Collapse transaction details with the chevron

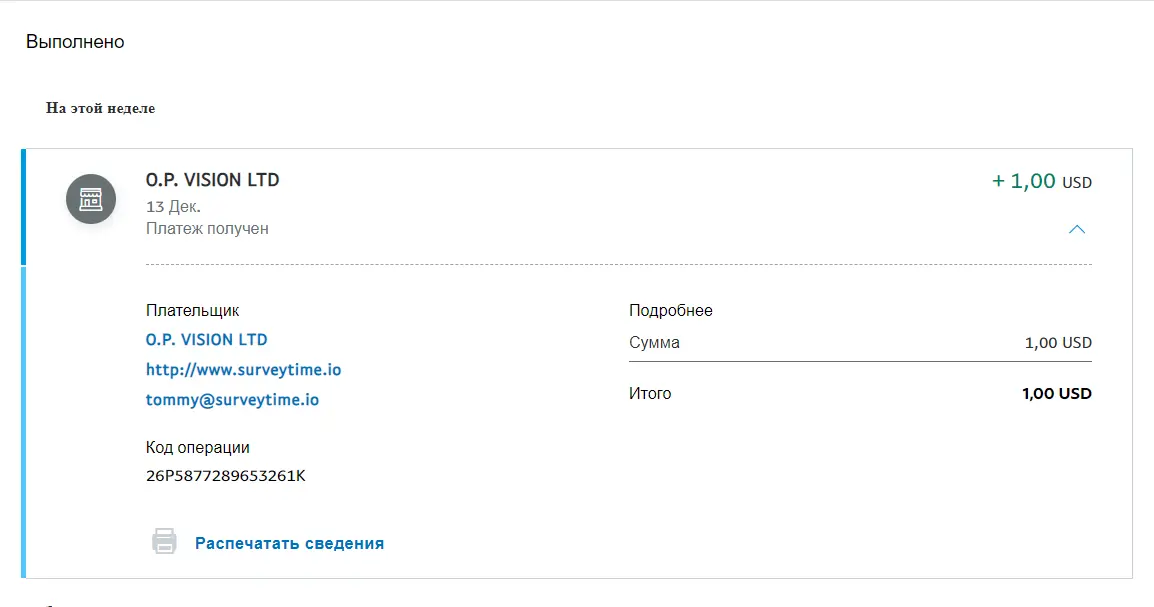coord(1077,230)
